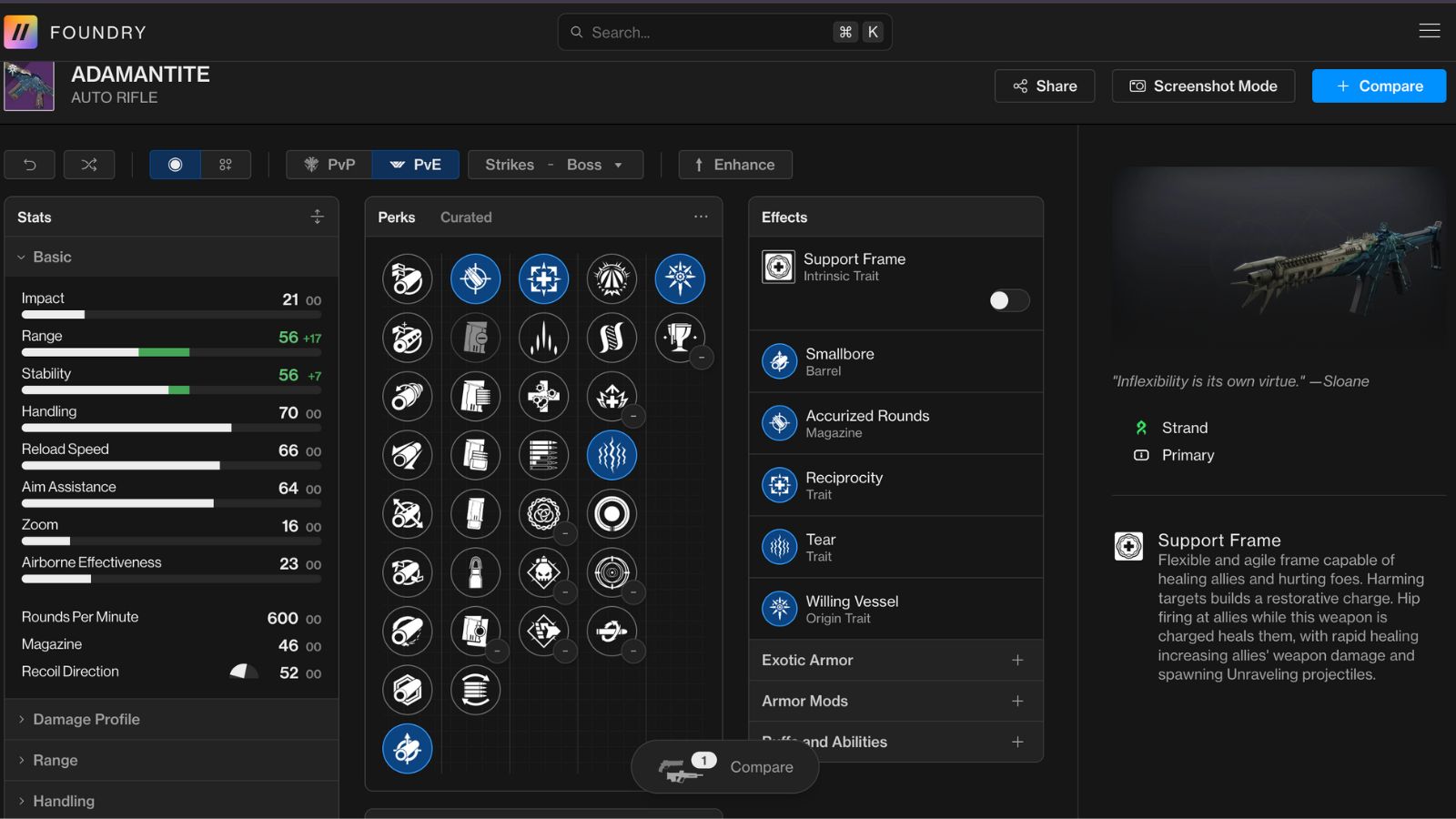Switch to the grid view mode
The width and height of the screenshot is (1456, 819).
tap(226, 165)
